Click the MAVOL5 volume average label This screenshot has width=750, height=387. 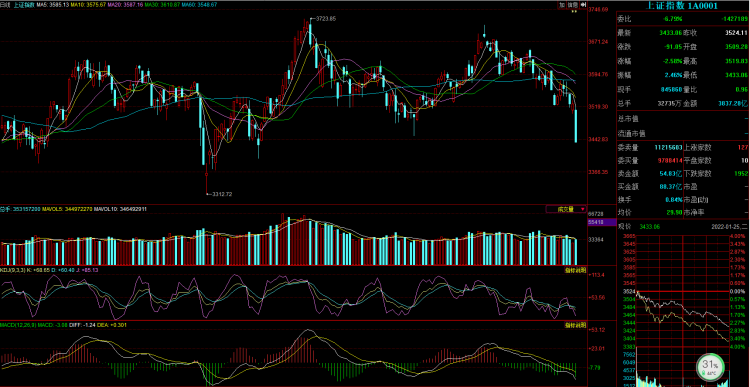(66, 209)
